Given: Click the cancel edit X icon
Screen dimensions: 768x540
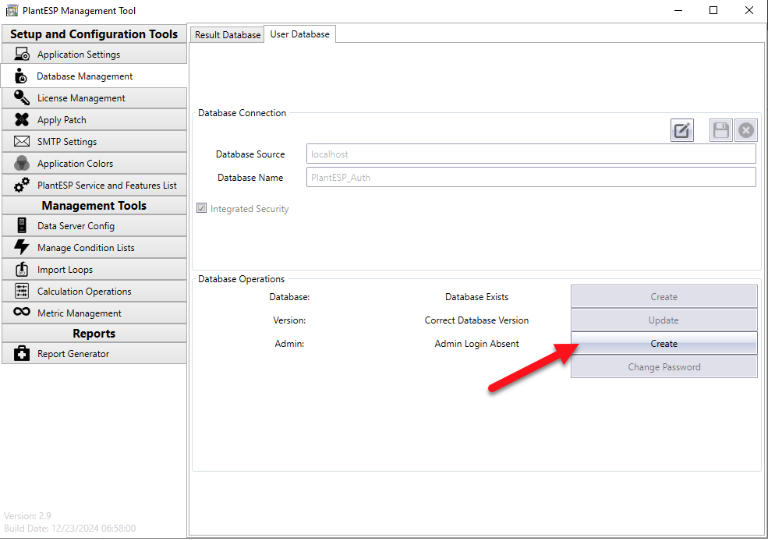Looking at the screenshot, I should click(746, 130).
